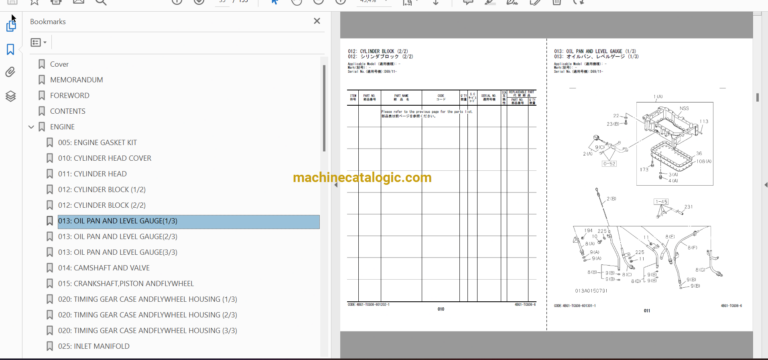This screenshot has width=768, height=360.
Task: Go to 010: CYLINDER HEAD COVER
Action: pyautogui.click(x=105, y=158)
